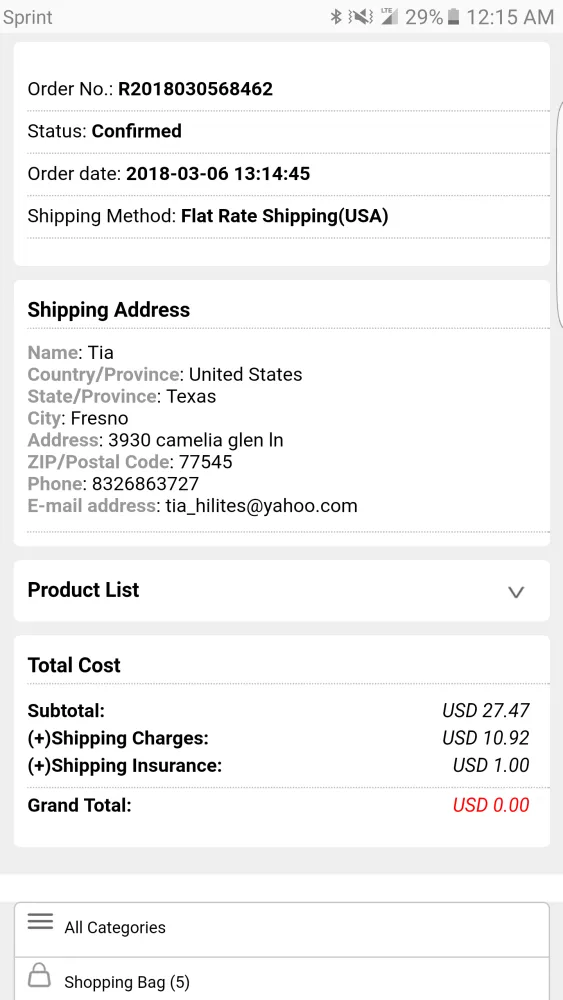
Task: Open Shopping Bag (5) menu item
Action: (x=281, y=980)
